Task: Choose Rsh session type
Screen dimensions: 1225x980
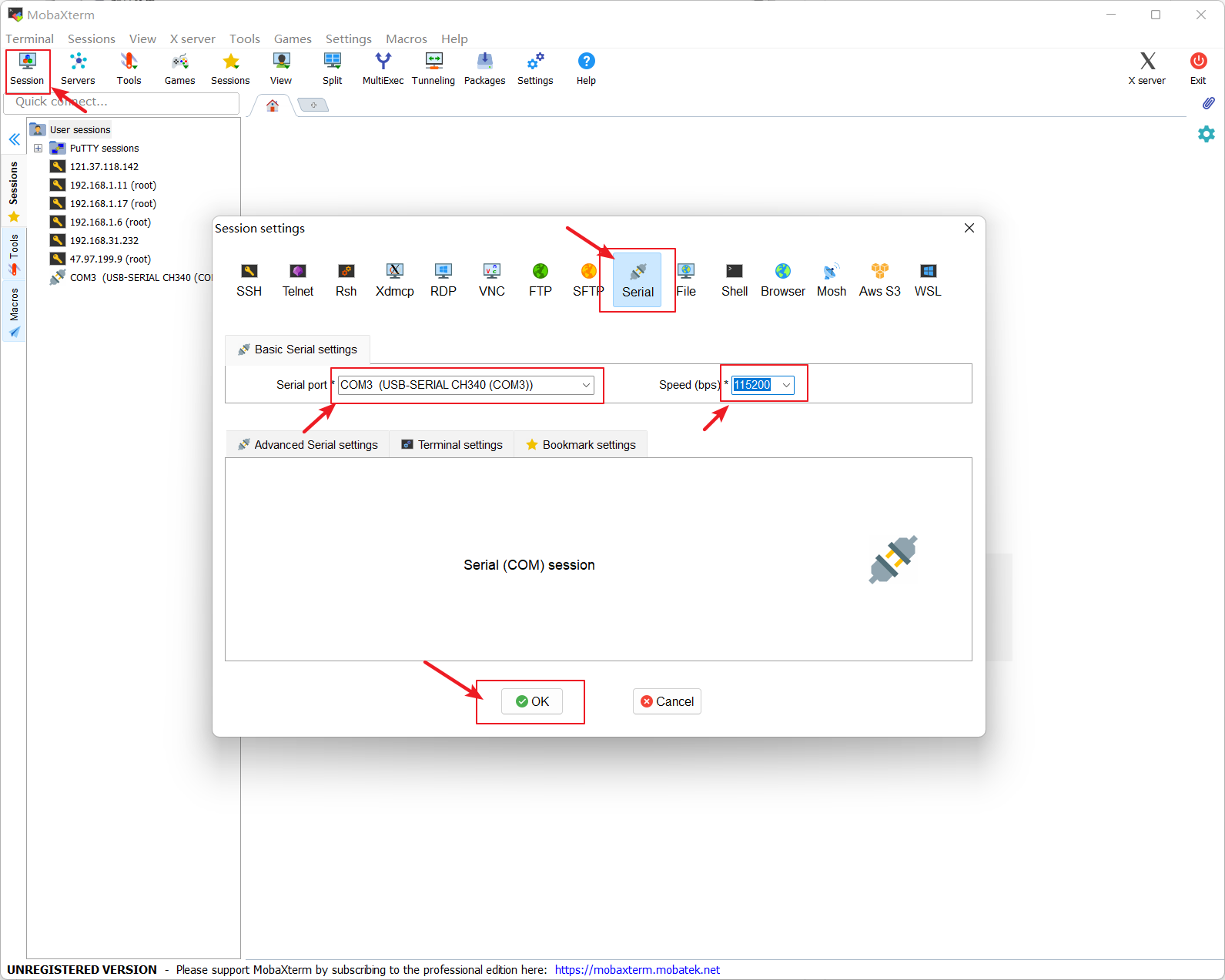Action: click(346, 280)
